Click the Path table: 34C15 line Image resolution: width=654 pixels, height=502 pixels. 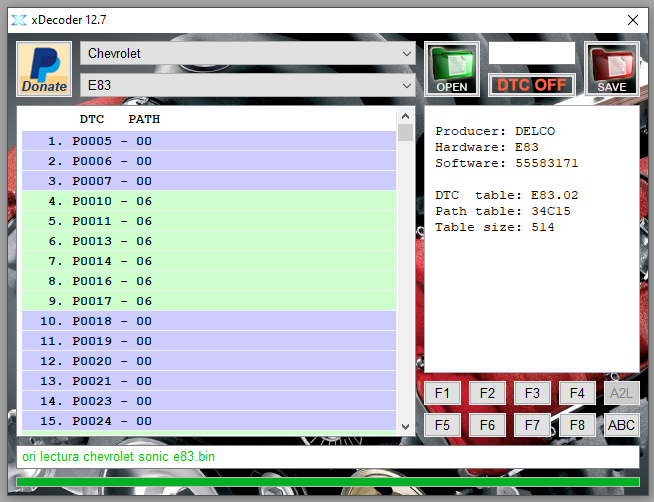click(503, 211)
